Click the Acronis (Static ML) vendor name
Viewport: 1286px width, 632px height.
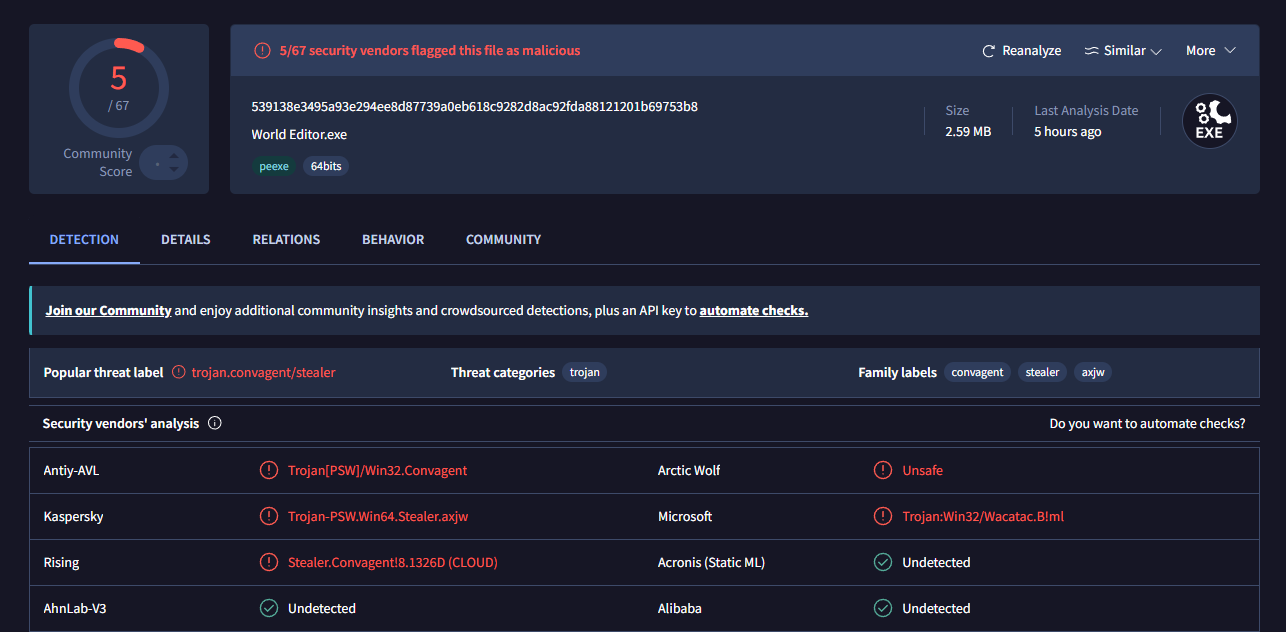(711, 562)
